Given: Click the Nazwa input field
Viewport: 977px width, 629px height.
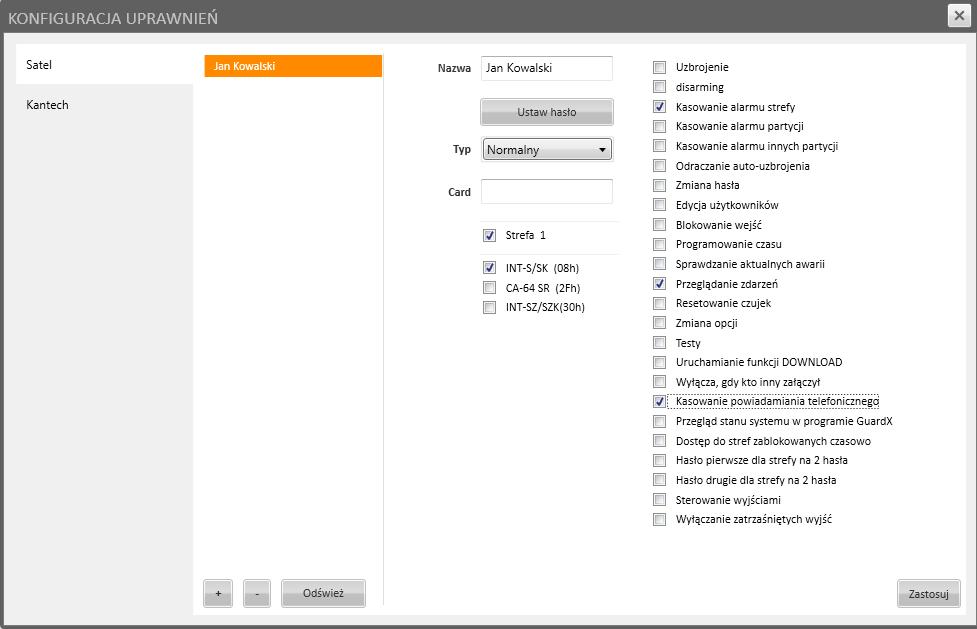Looking at the screenshot, I should pyautogui.click(x=546, y=68).
